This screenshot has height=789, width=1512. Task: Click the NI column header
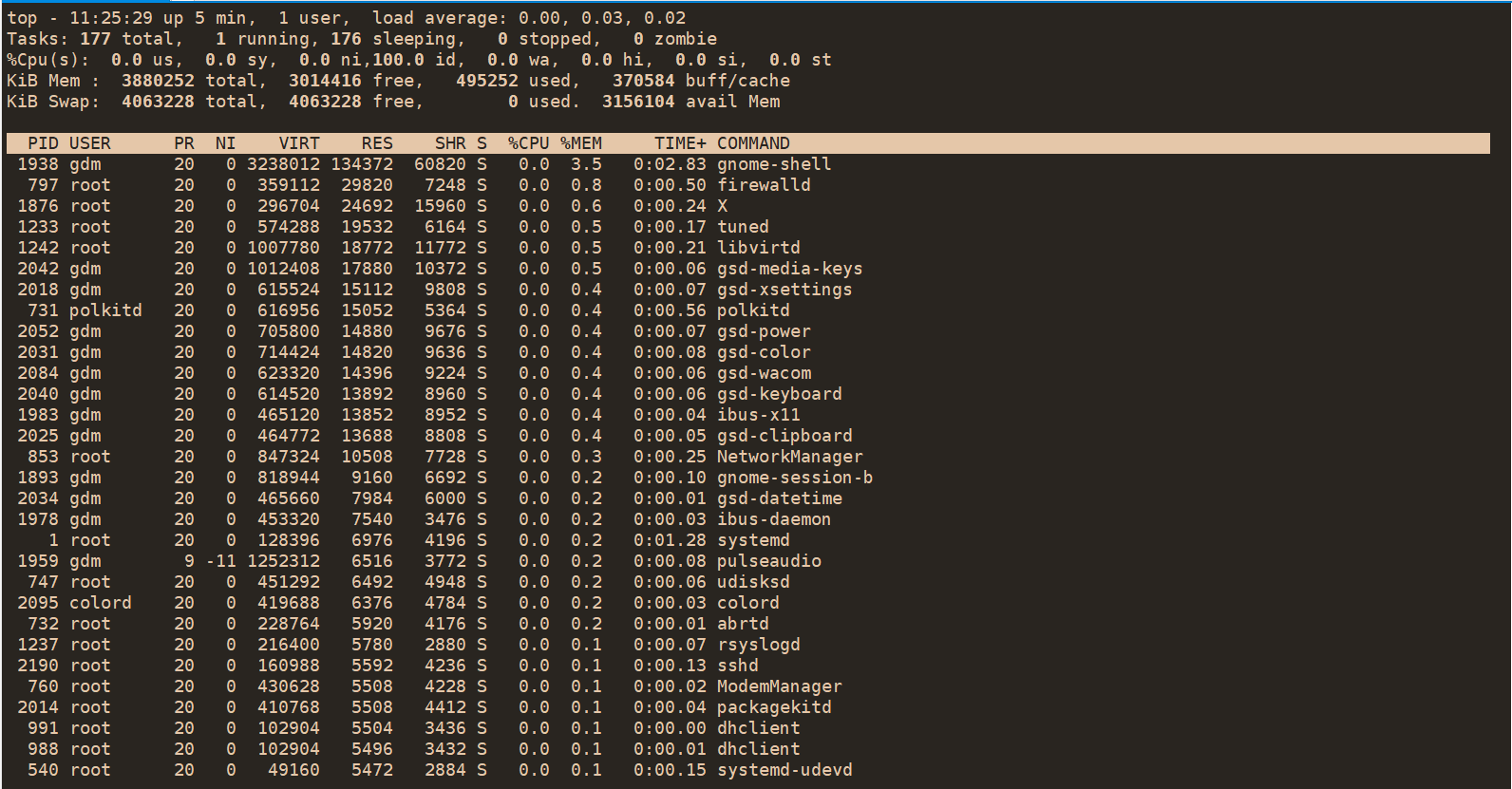click(225, 143)
